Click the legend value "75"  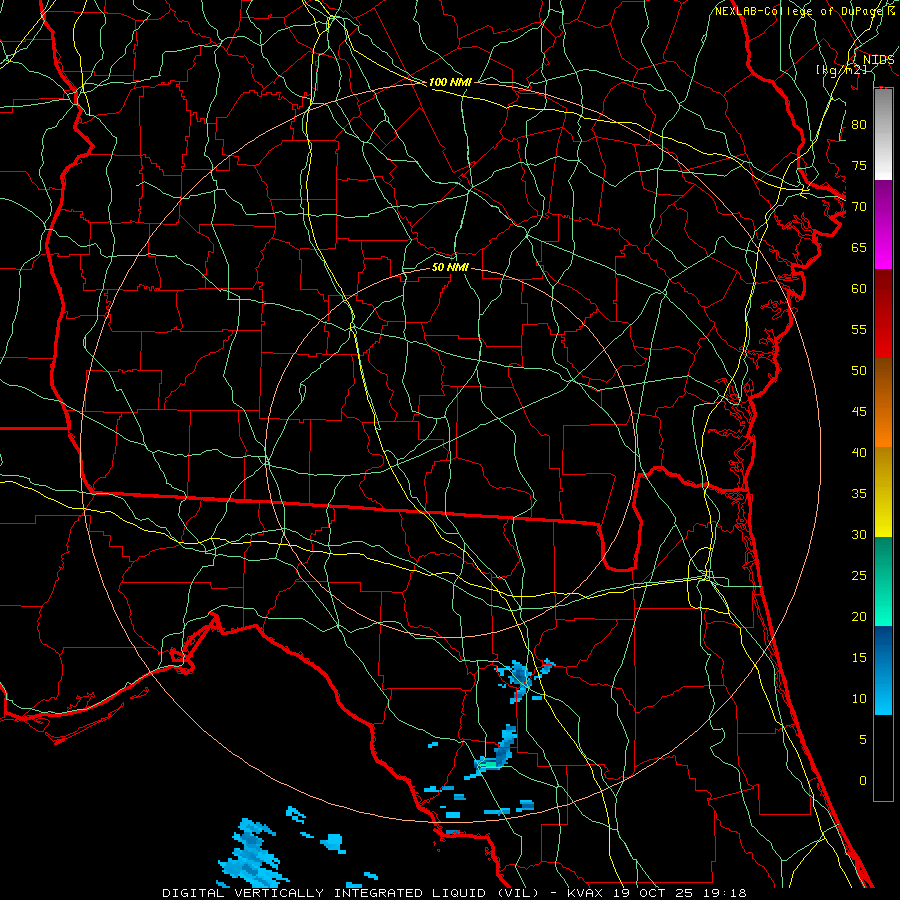click(859, 165)
